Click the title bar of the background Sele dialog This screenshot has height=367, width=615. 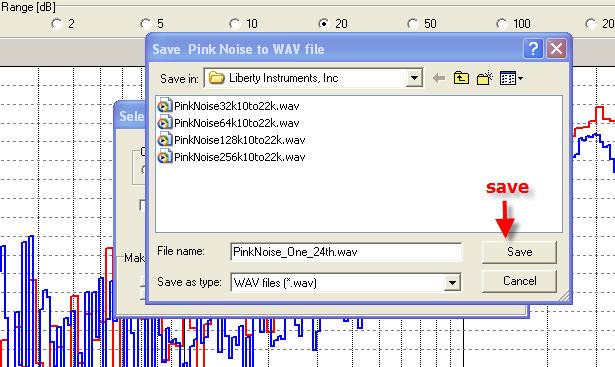[130, 116]
